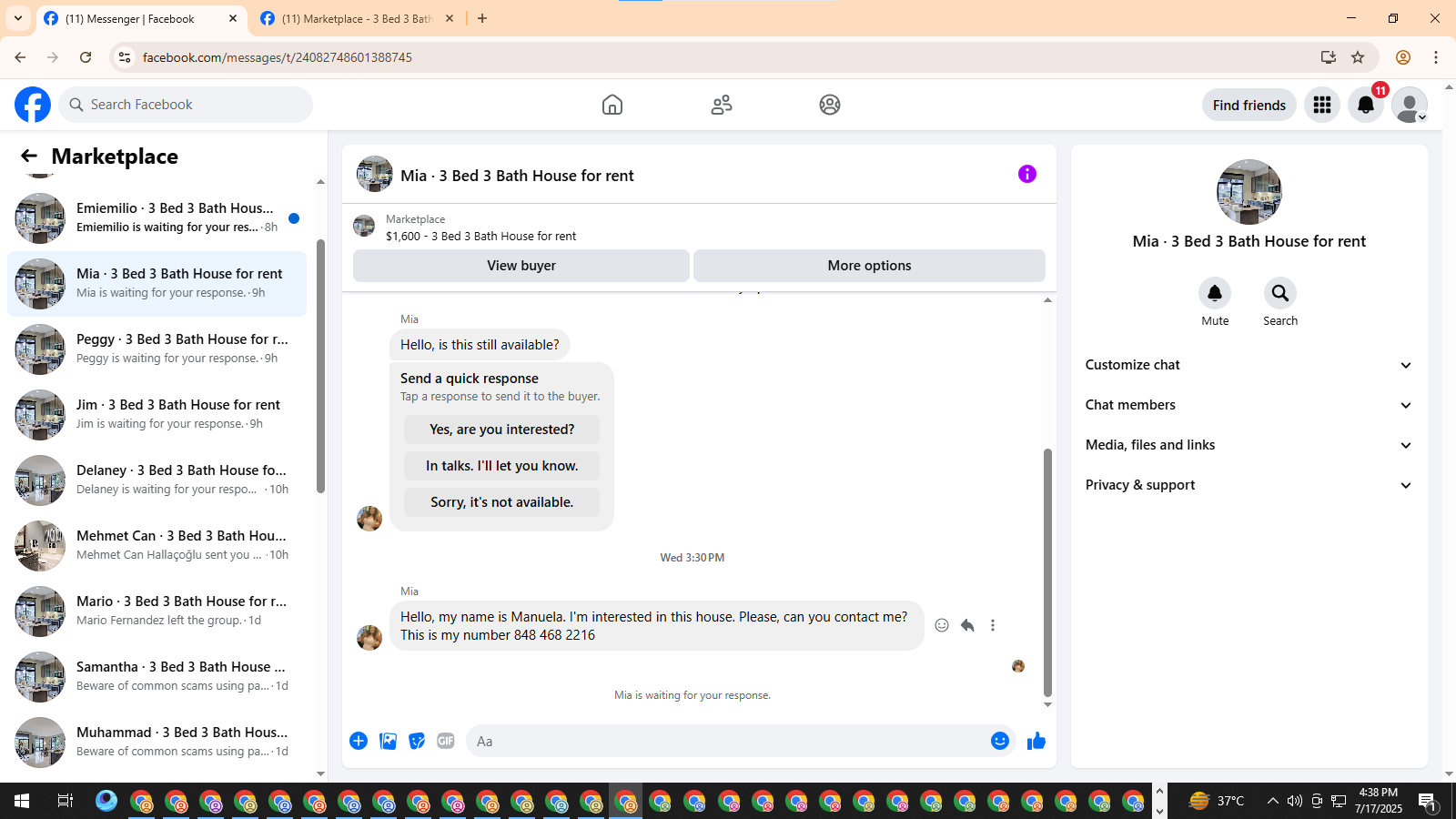Open the install app icon in address bar
This screenshot has width=1456, height=819.
[x=1329, y=57]
